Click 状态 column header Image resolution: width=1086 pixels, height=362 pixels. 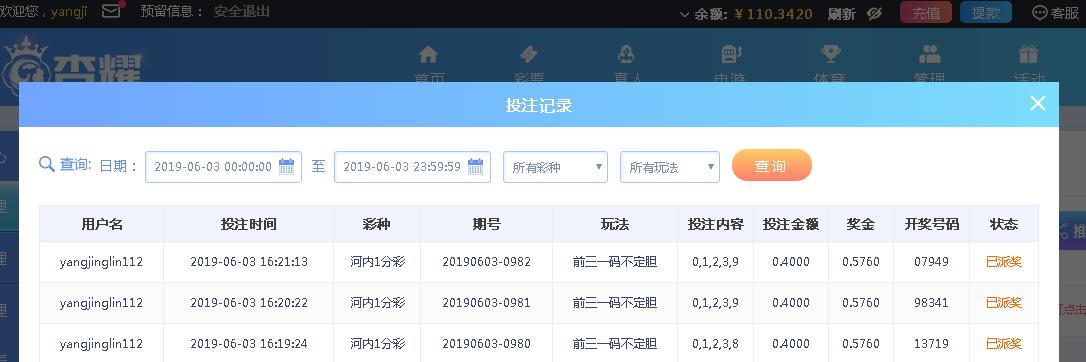1004,224
